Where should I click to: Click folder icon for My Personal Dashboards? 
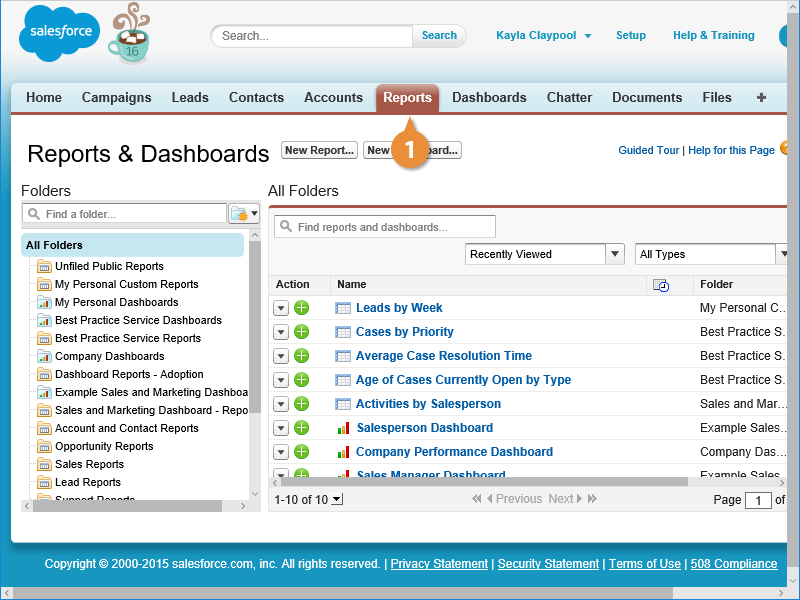pos(44,302)
